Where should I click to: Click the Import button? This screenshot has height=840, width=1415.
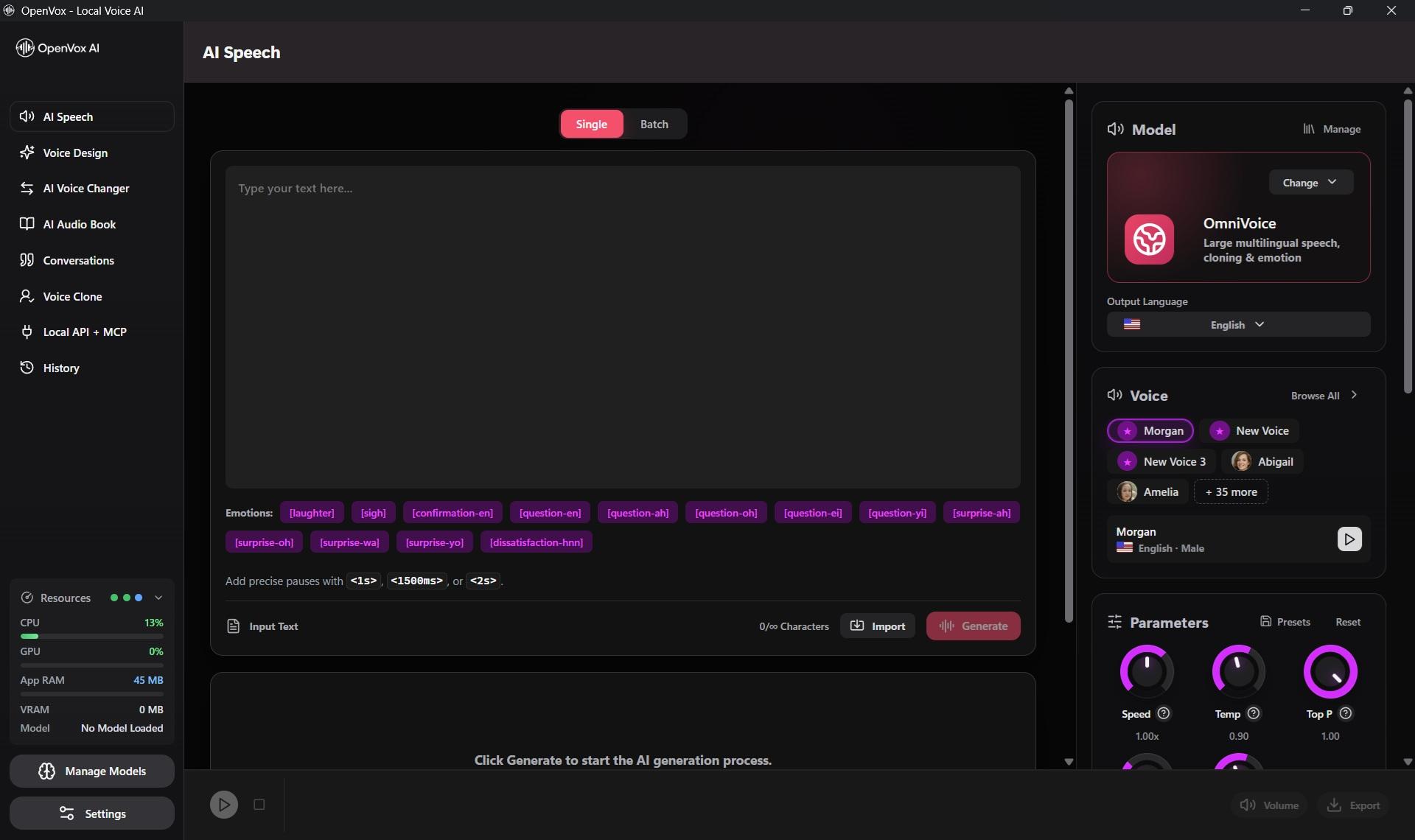pyautogui.click(x=878, y=626)
